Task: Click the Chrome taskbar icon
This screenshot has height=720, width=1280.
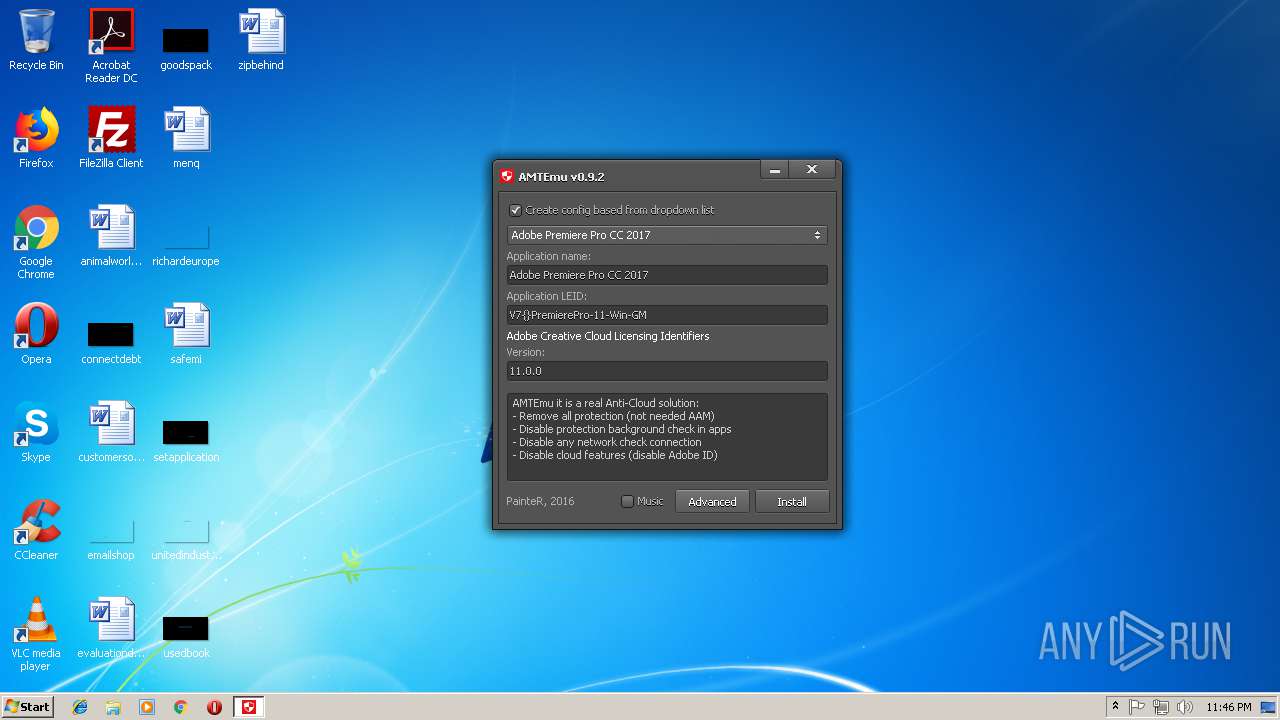Action: tap(181, 707)
